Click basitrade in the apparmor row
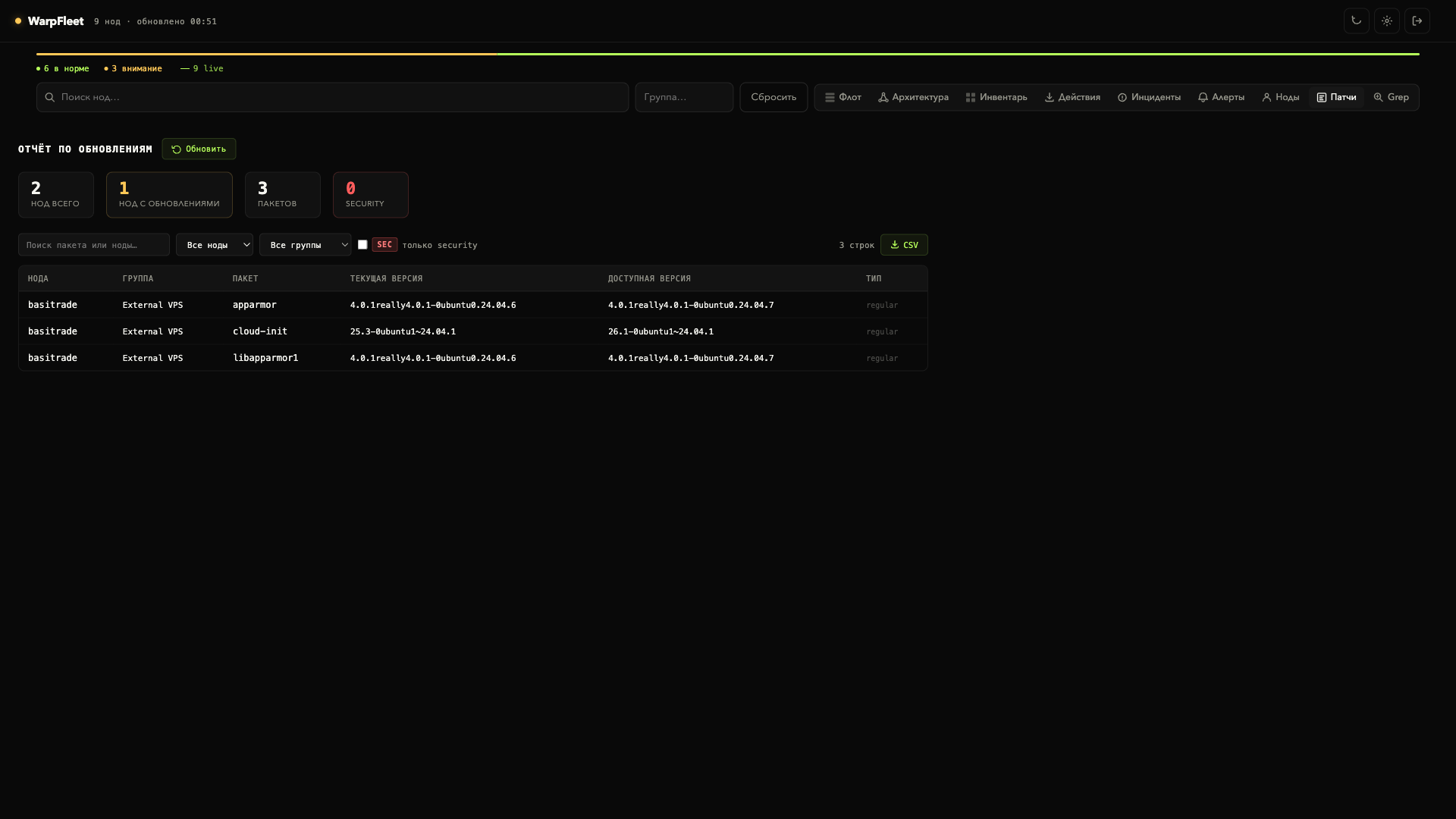This screenshot has height=819, width=1456. coord(52,305)
